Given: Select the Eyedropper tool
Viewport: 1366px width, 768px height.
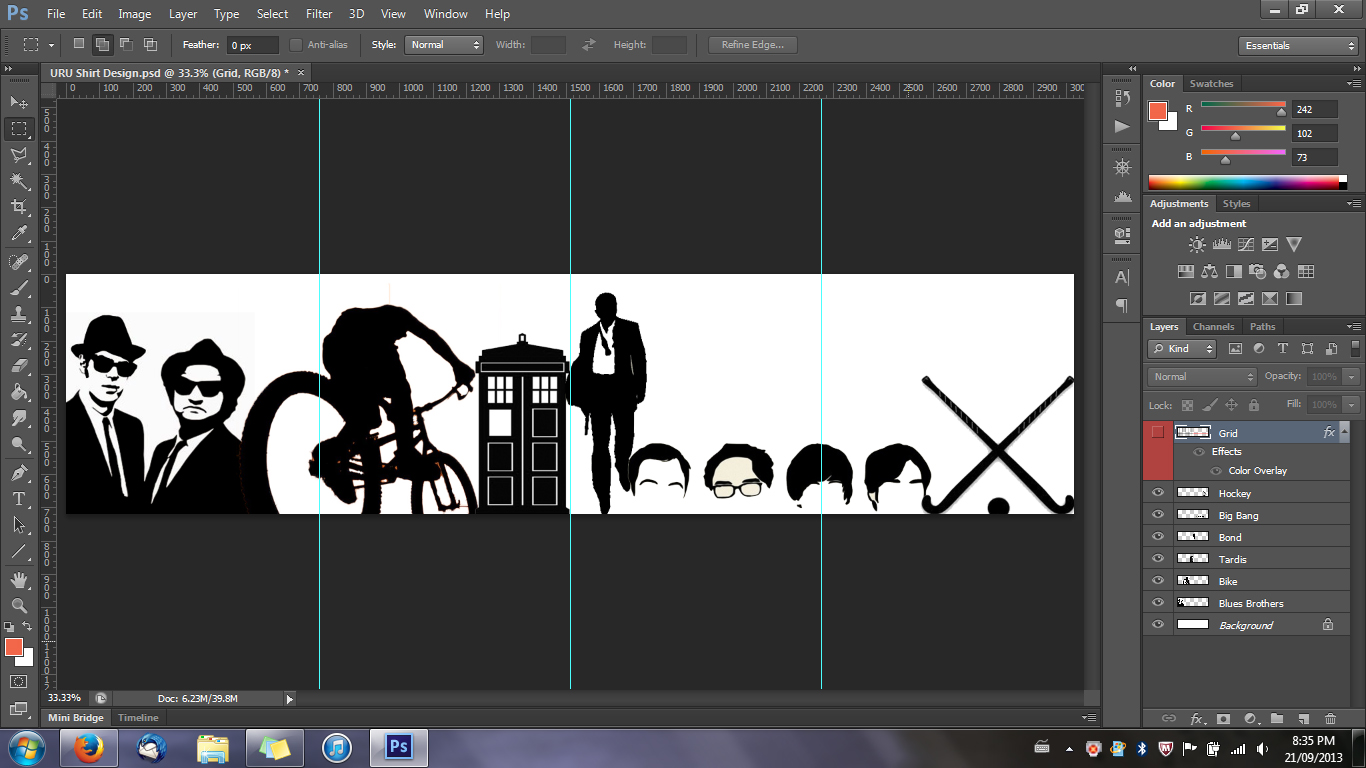Looking at the screenshot, I should pos(19,233).
